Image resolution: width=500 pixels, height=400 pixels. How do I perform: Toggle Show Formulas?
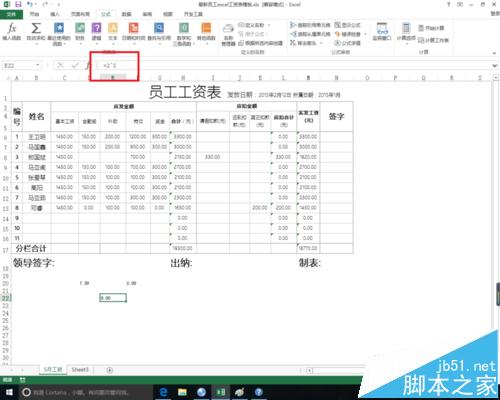pyautogui.click(x=348, y=25)
